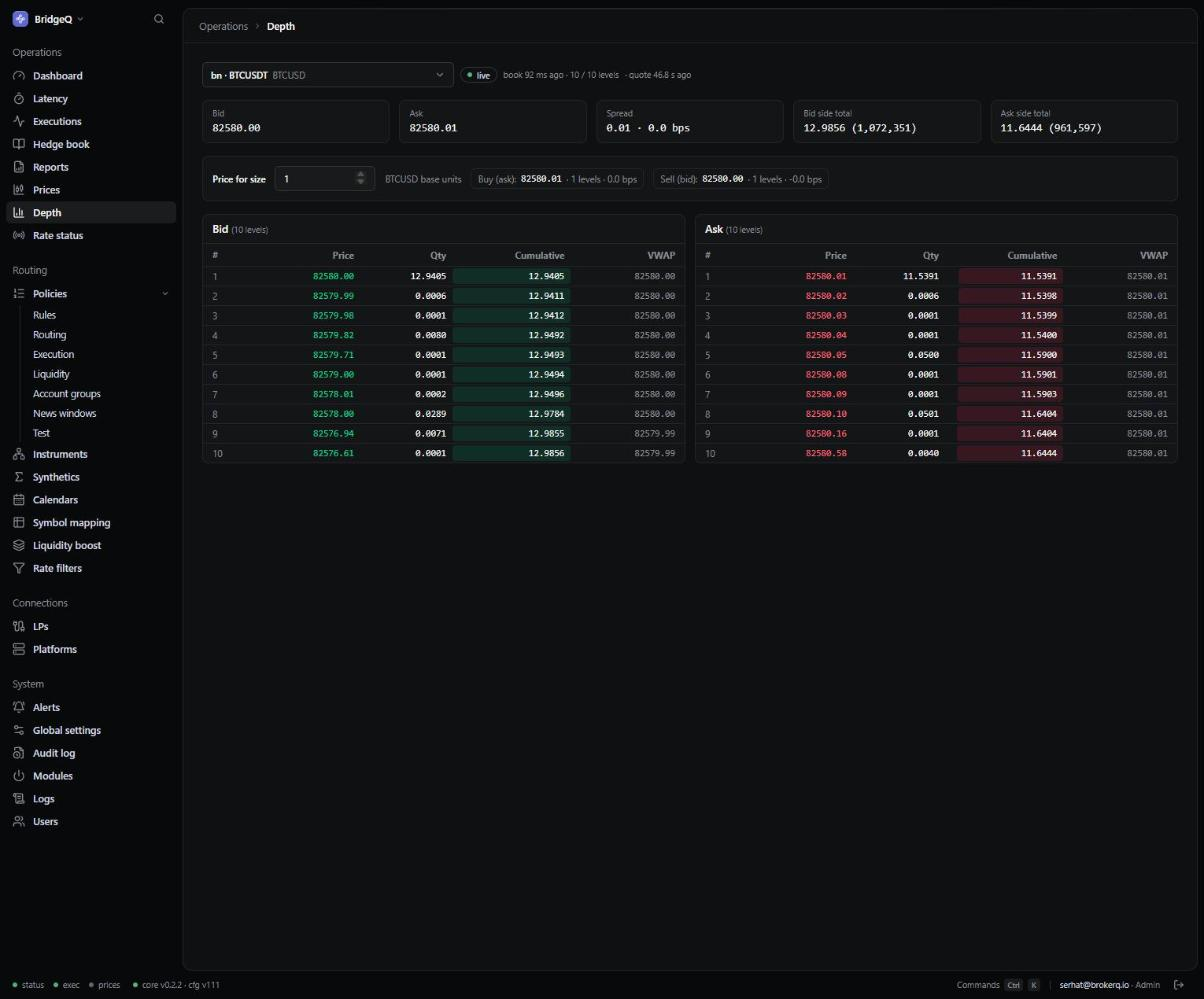Click the logout icon in status bar
This screenshot has height=999, width=1204.
(x=1178, y=985)
